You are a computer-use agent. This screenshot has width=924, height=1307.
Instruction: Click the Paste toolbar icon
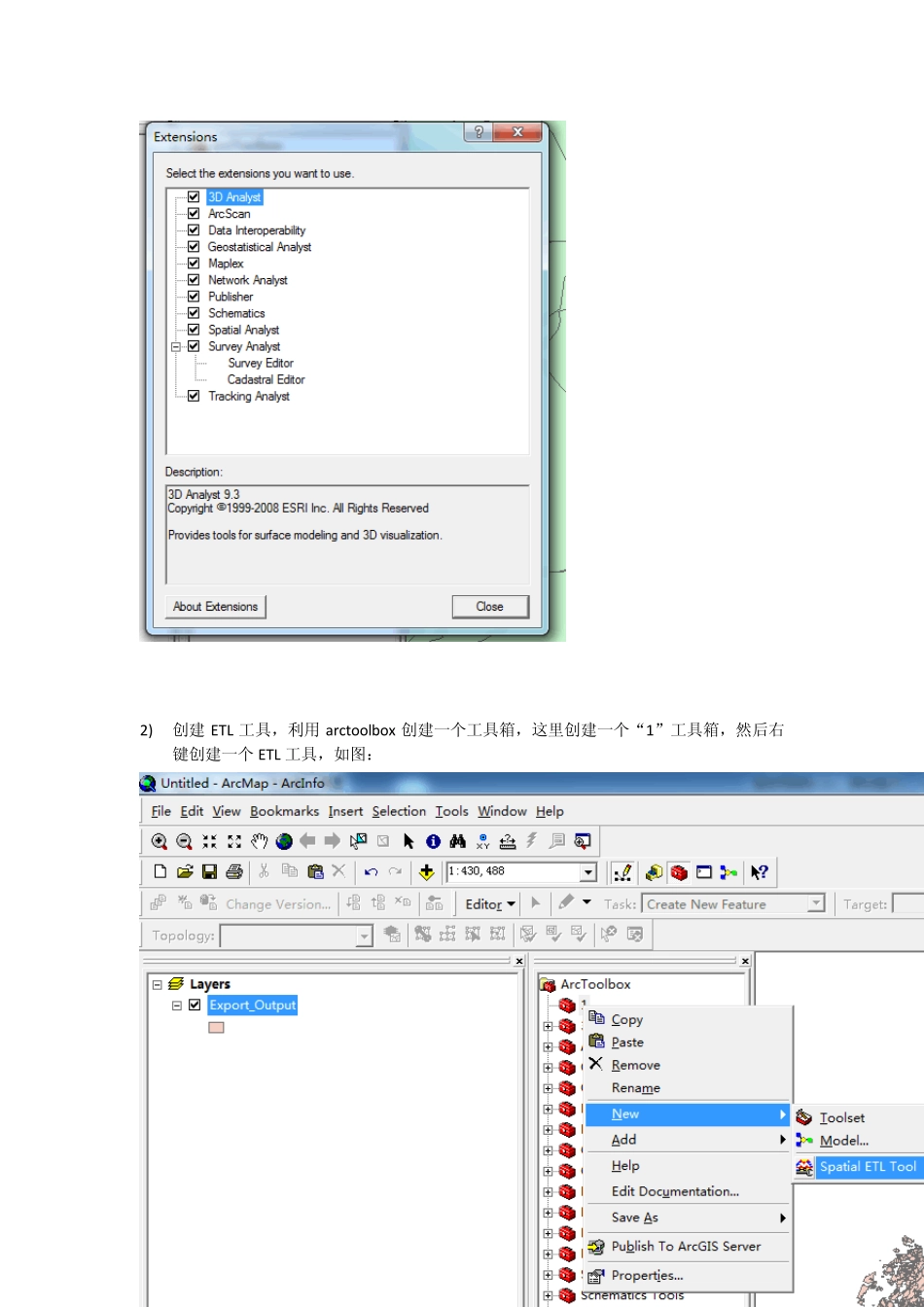(315, 871)
